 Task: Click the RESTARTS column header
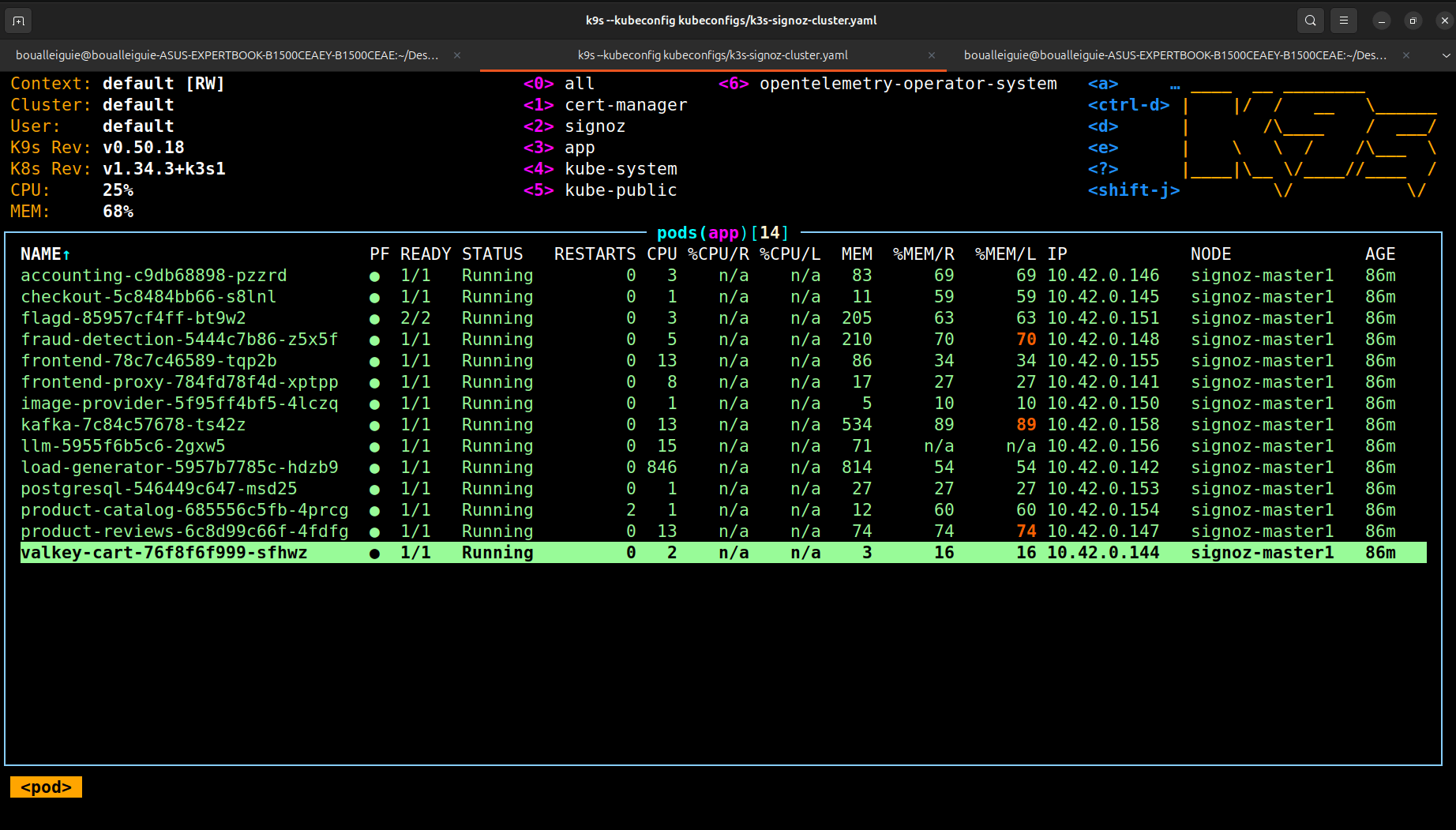click(595, 254)
